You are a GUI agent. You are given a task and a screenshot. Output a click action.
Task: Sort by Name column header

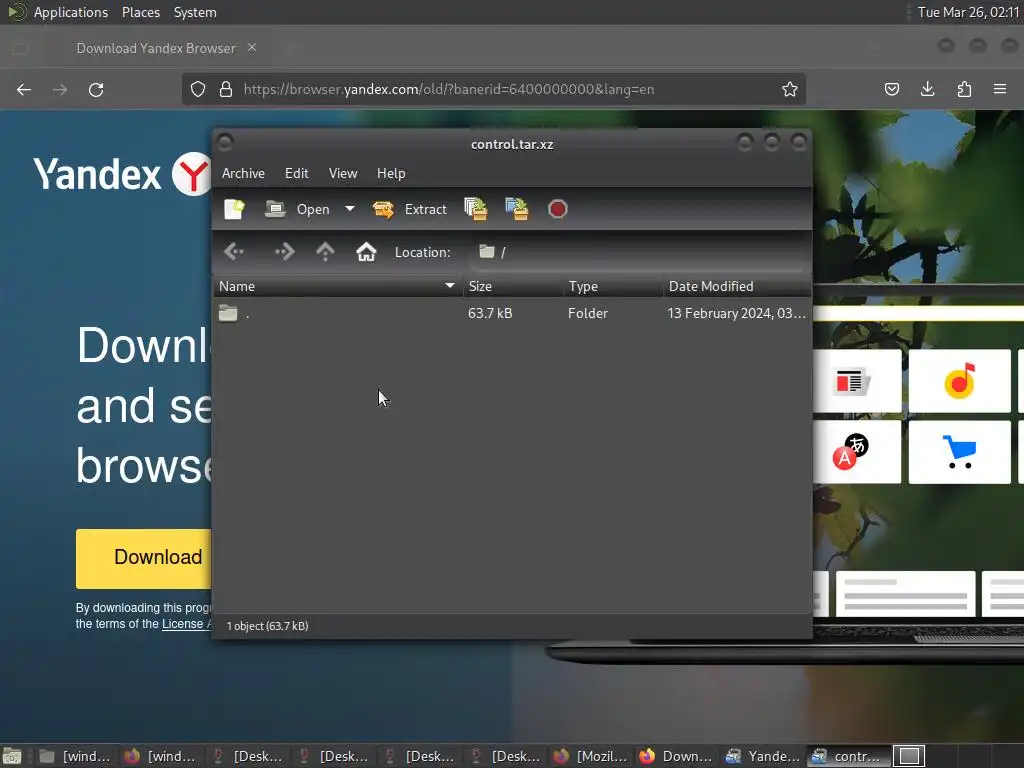[338, 286]
